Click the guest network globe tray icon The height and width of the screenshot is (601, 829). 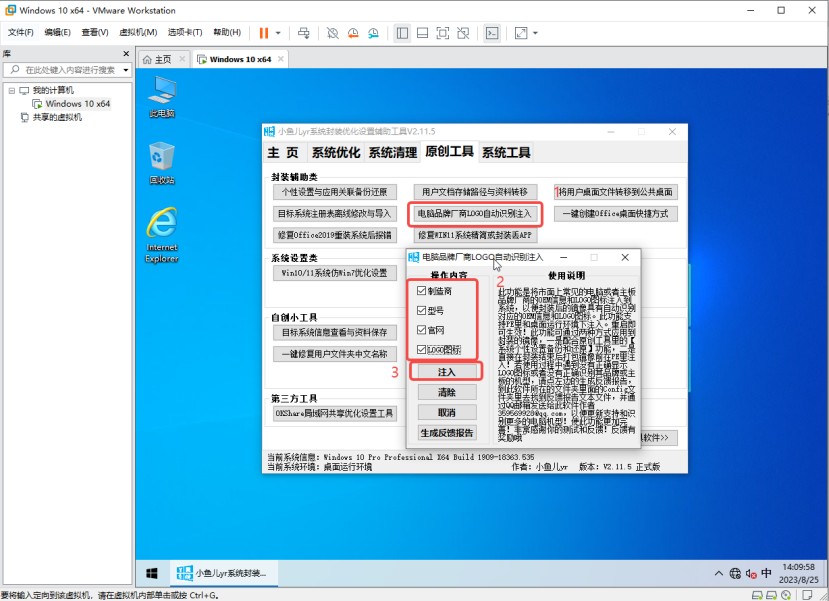[735, 574]
